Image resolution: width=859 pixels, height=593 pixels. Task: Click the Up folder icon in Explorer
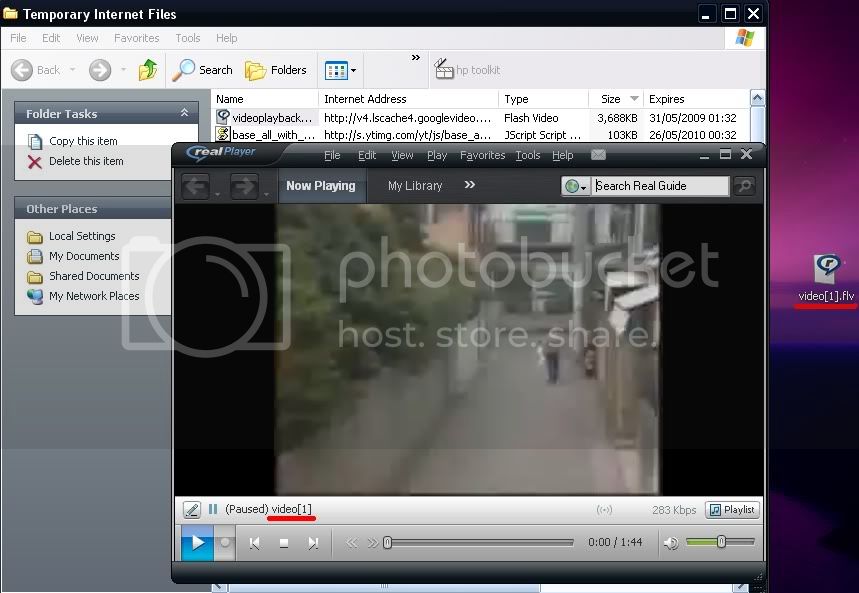tap(148, 70)
